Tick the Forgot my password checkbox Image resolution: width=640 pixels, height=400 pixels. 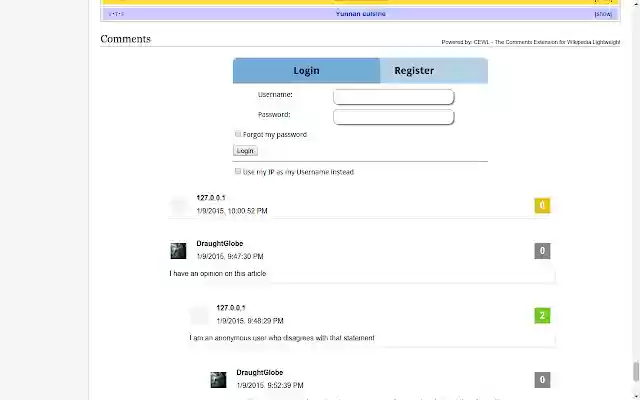[x=238, y=134]
